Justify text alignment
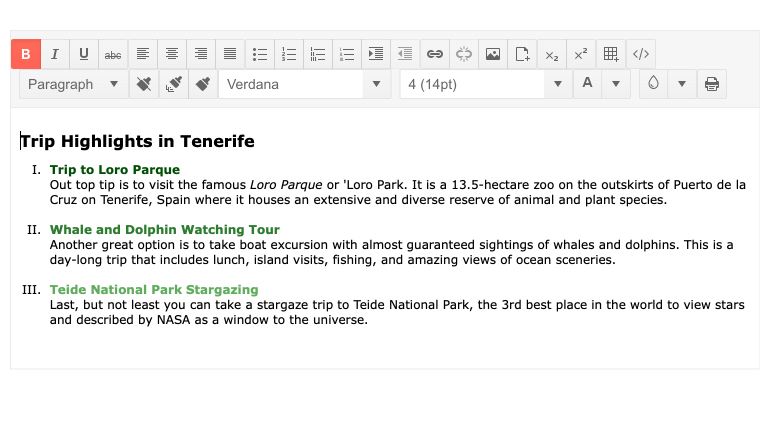Image resolution: width=770 pixels, height=428 pixels. coord(230,54)
